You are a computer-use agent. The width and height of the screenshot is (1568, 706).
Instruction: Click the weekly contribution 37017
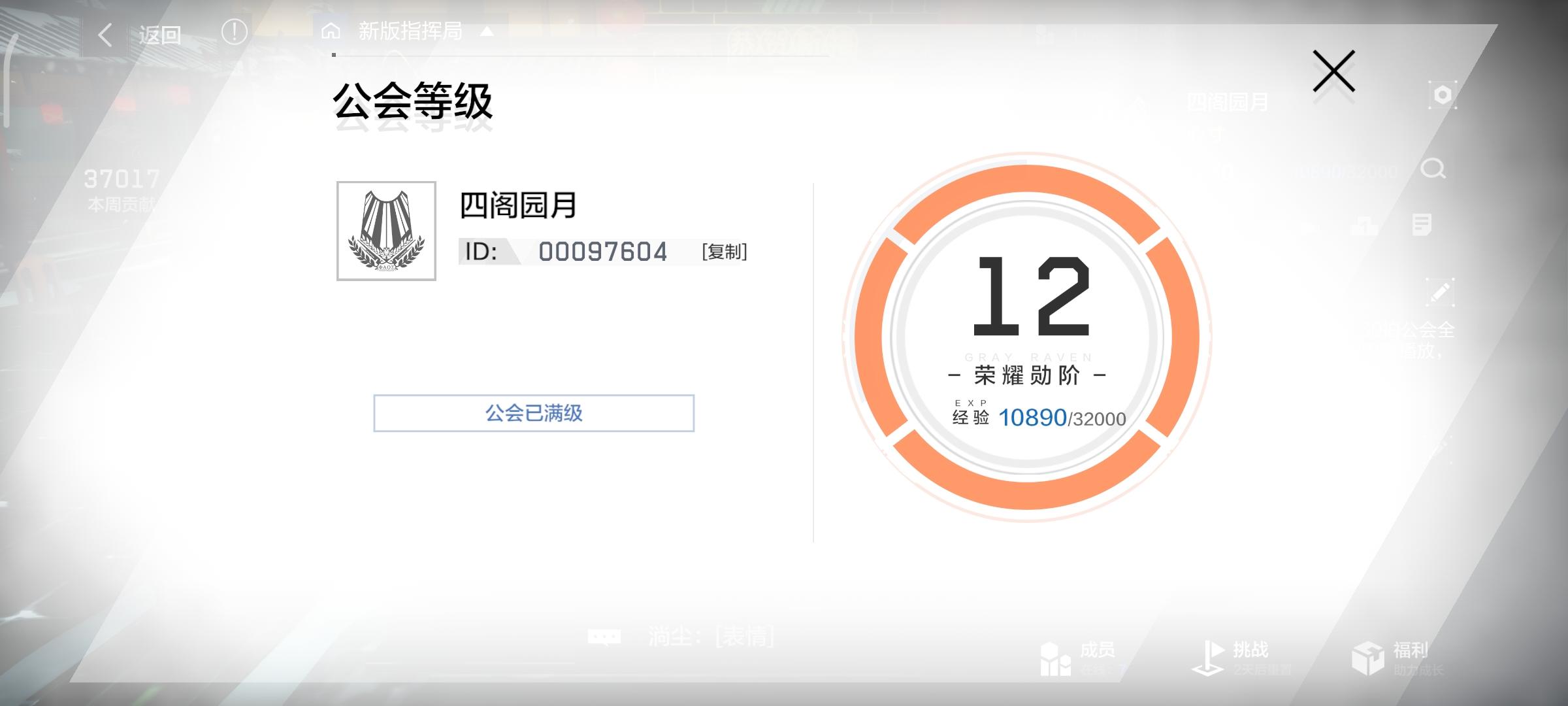tap(122, 178)
